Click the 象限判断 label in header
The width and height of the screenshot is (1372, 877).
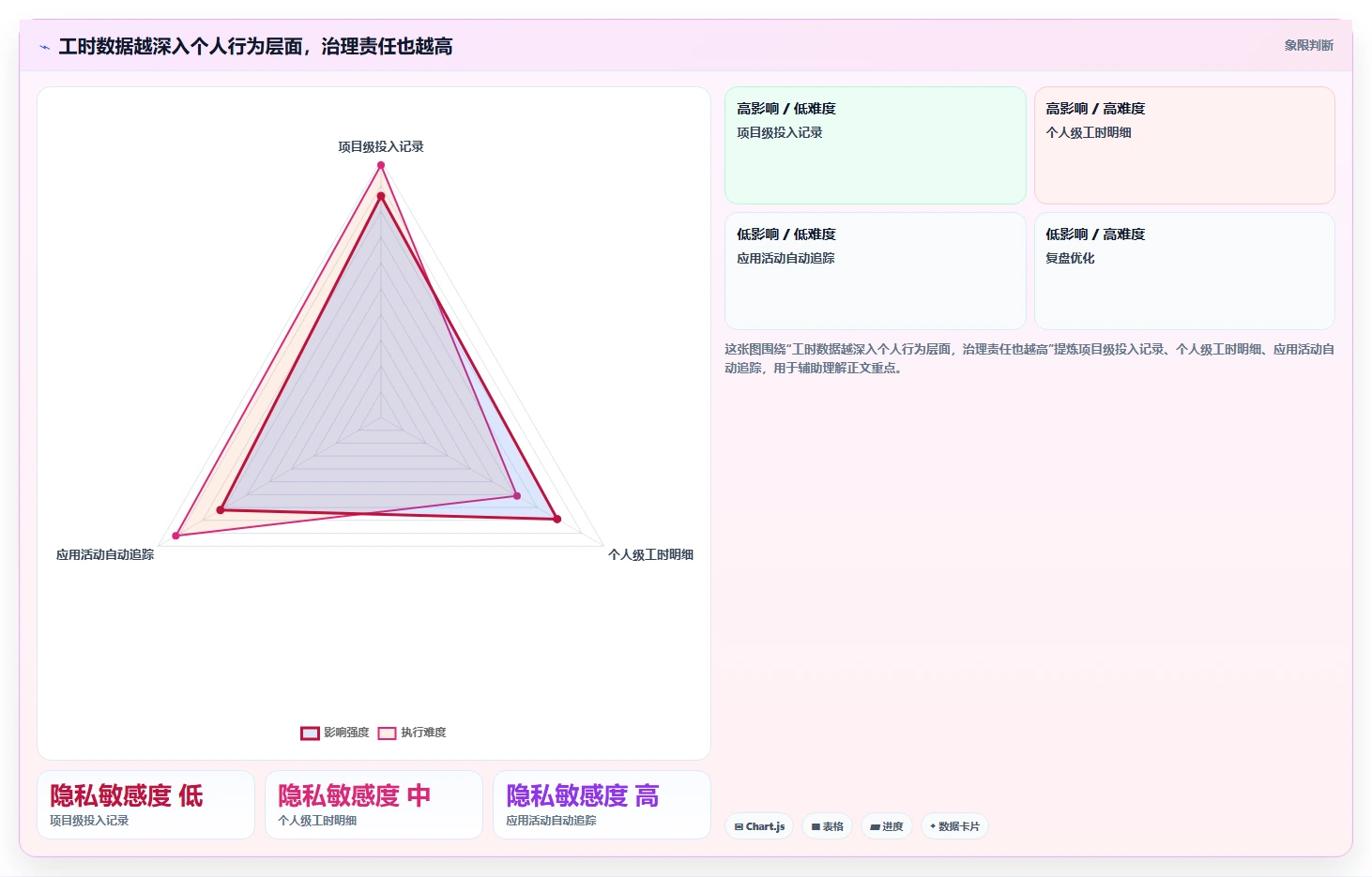(x=1308, y=45)
